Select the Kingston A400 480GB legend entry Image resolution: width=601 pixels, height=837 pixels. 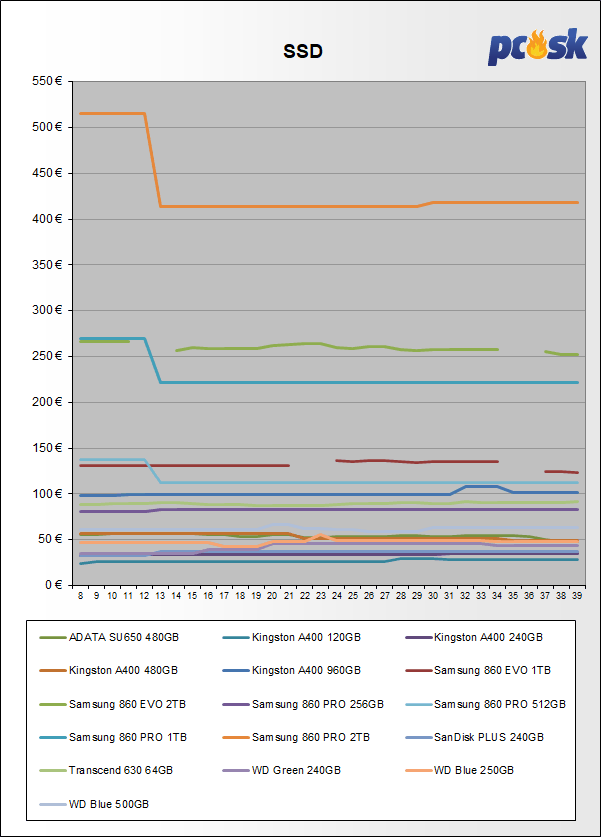click(x=109, y=670)
